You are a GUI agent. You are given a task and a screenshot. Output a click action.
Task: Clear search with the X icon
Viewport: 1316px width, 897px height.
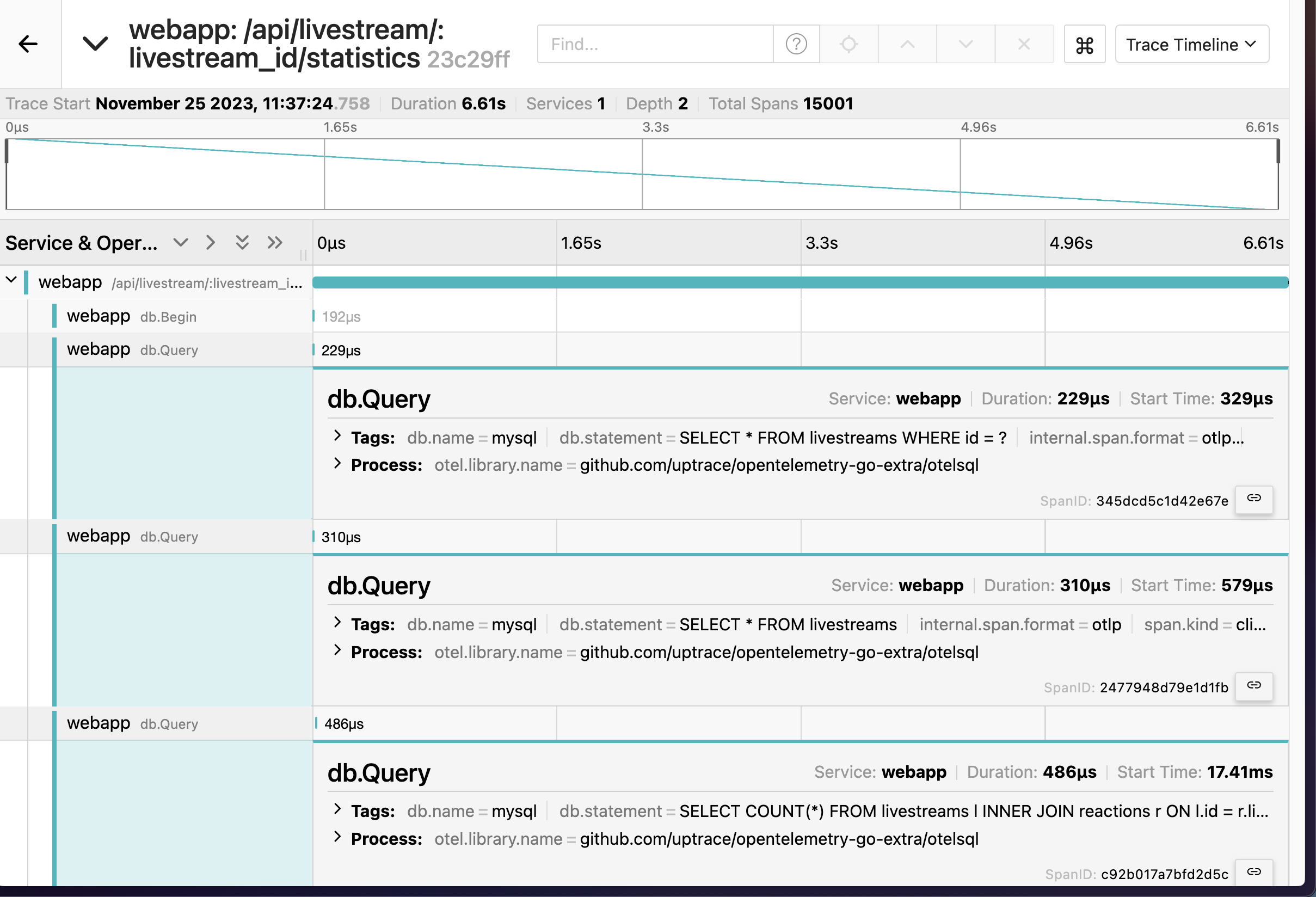point(1023,44)
